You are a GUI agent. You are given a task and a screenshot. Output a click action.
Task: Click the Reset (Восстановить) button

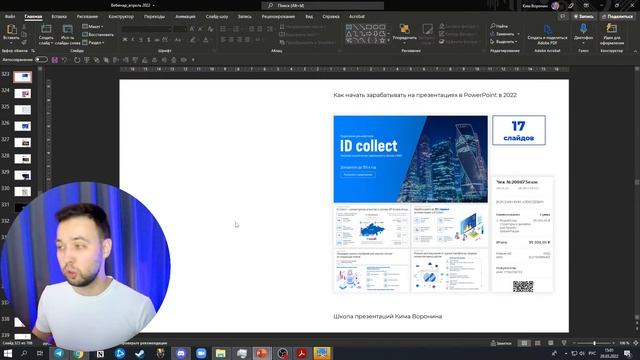[x=98, y=34]
